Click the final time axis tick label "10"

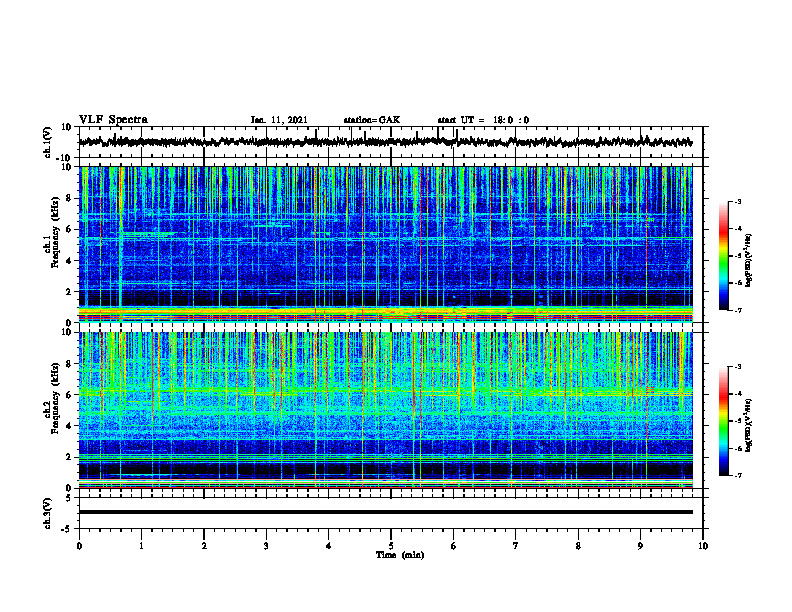pyautogui.click(x=703, y=546)
